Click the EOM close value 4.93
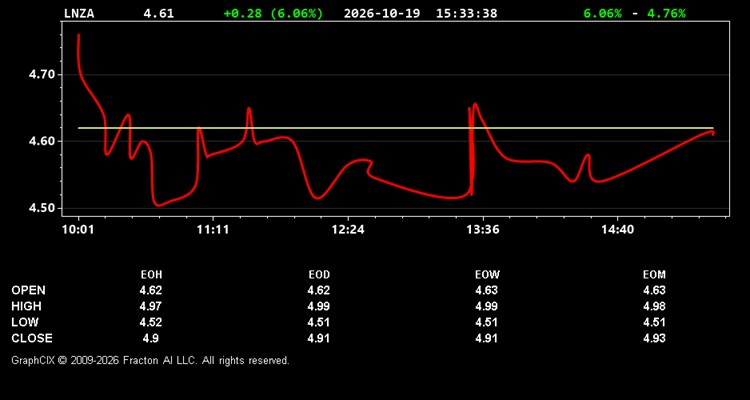 click(654, 338)
